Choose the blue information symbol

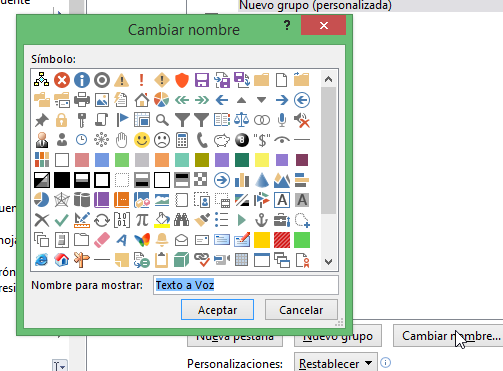pos(82,80)
